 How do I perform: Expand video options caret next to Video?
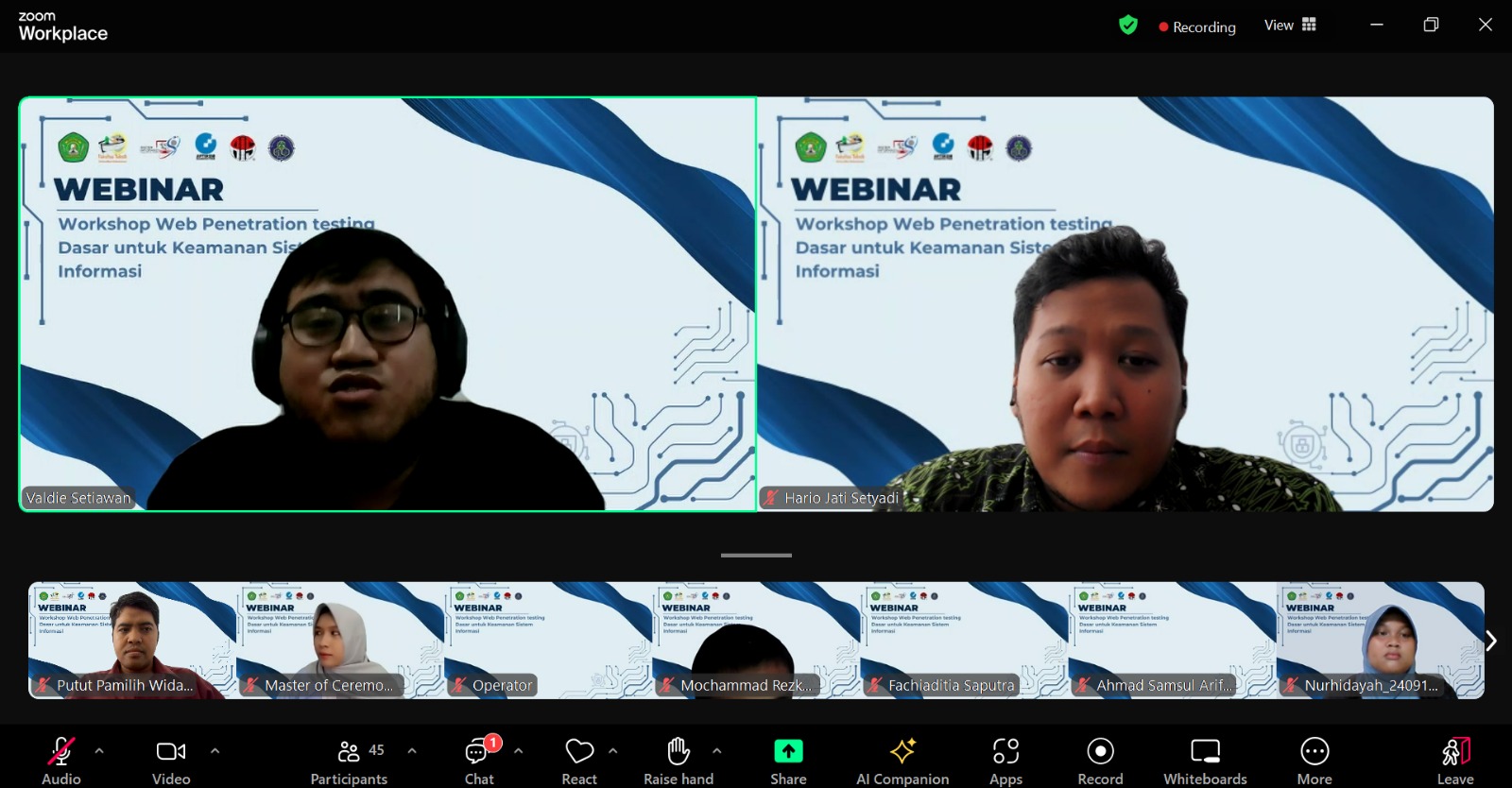(215, 751)
